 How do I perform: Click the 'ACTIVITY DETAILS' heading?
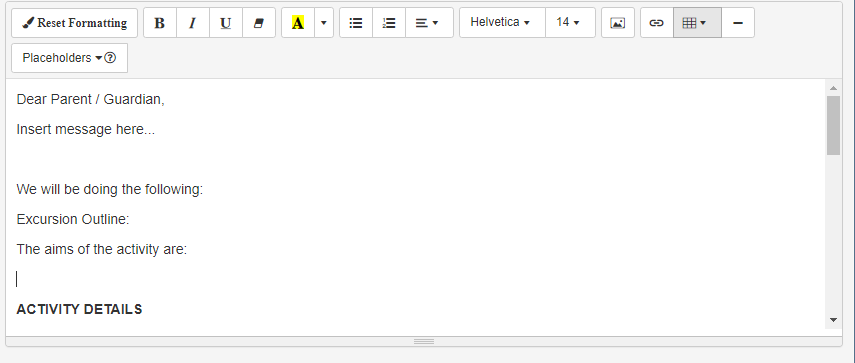point(80,309)
